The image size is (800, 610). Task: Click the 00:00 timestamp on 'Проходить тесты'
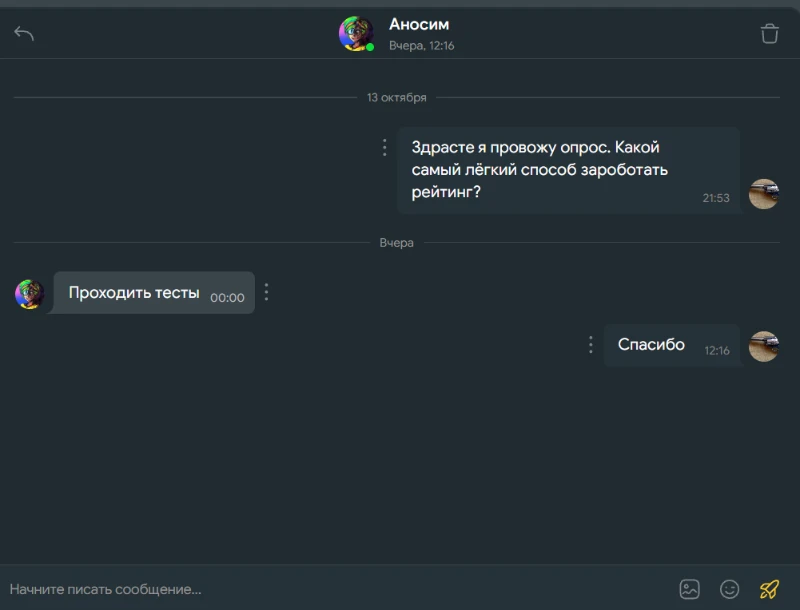[227, 297]
